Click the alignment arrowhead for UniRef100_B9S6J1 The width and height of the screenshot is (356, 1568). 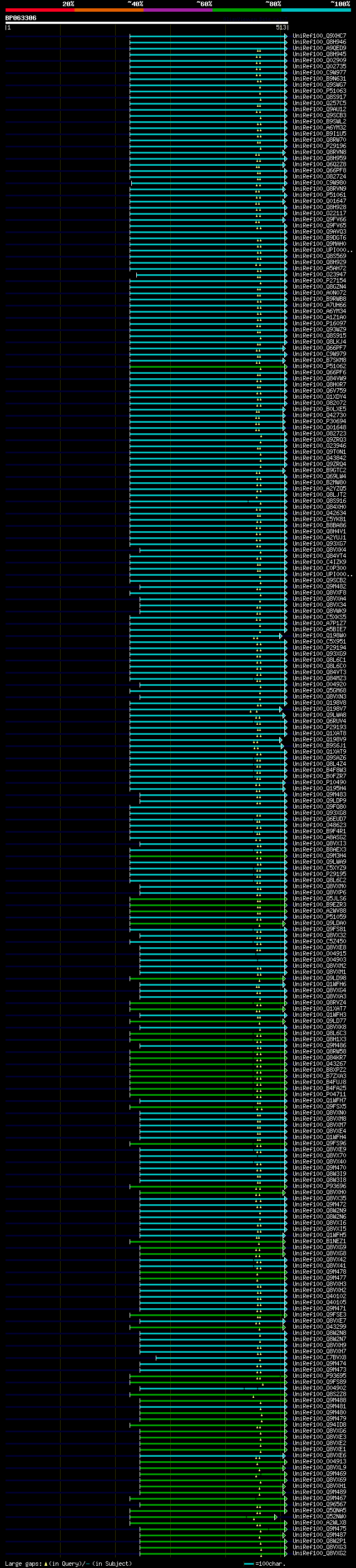(x=283, y=746)
